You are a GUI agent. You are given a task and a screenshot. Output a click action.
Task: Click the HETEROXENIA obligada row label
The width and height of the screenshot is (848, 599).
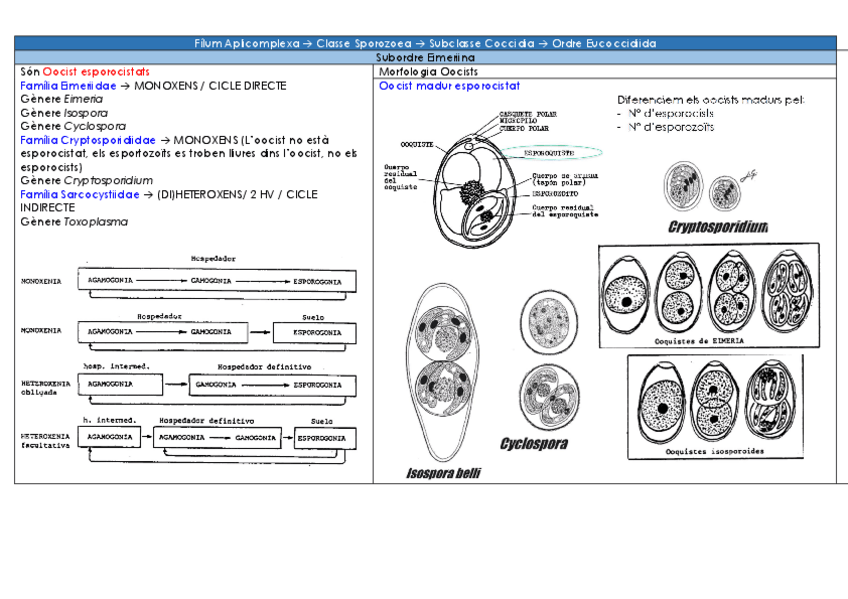[46, 386]
